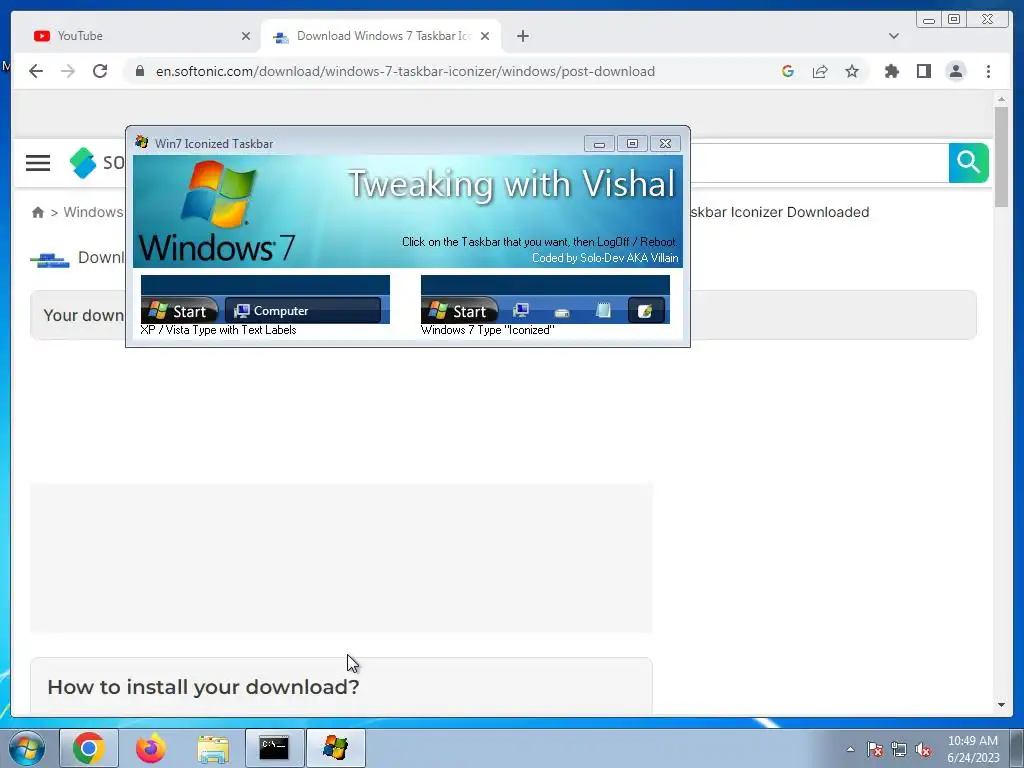Click the Taskbar Iconizer program icon on page
The height and width of the screenshot is (768, 1024).
coord(50,259)
